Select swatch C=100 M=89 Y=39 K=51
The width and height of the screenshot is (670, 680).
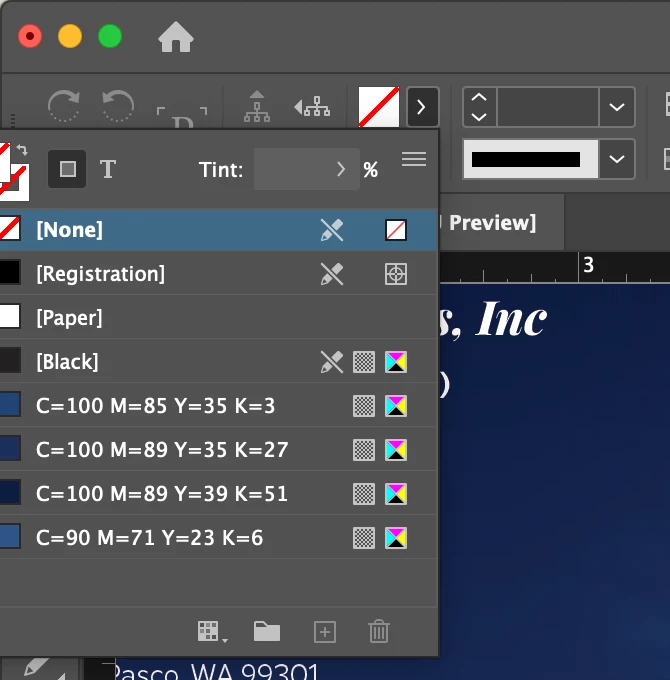[217, 494]
